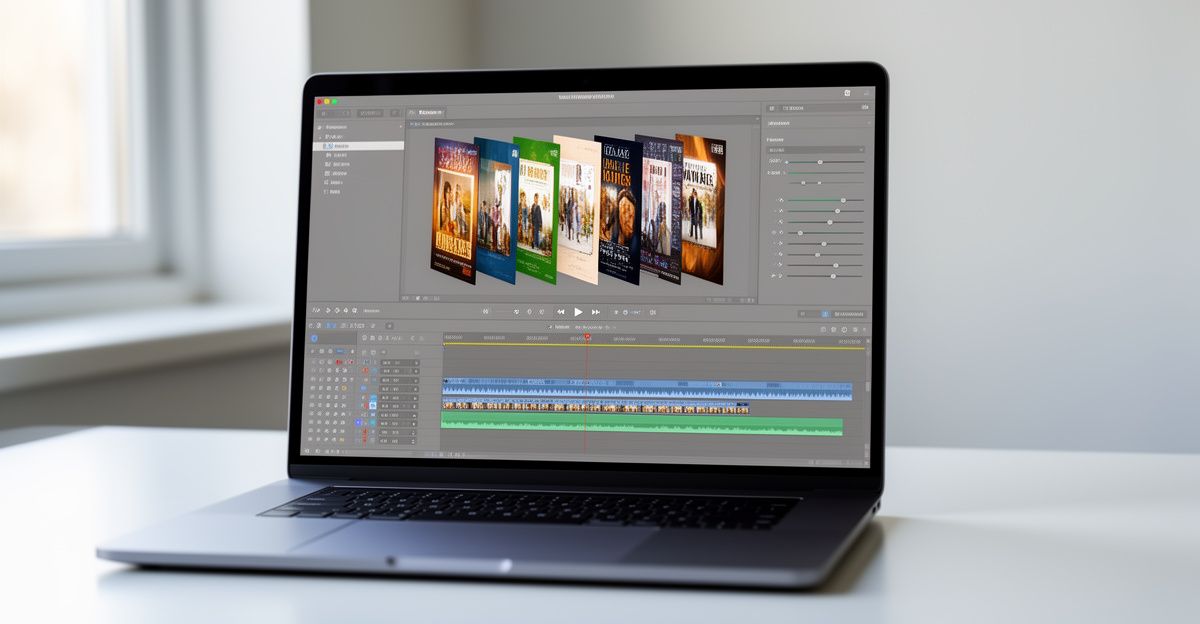Open the dropdown at top of adjustments panel

tap(816, 150)
